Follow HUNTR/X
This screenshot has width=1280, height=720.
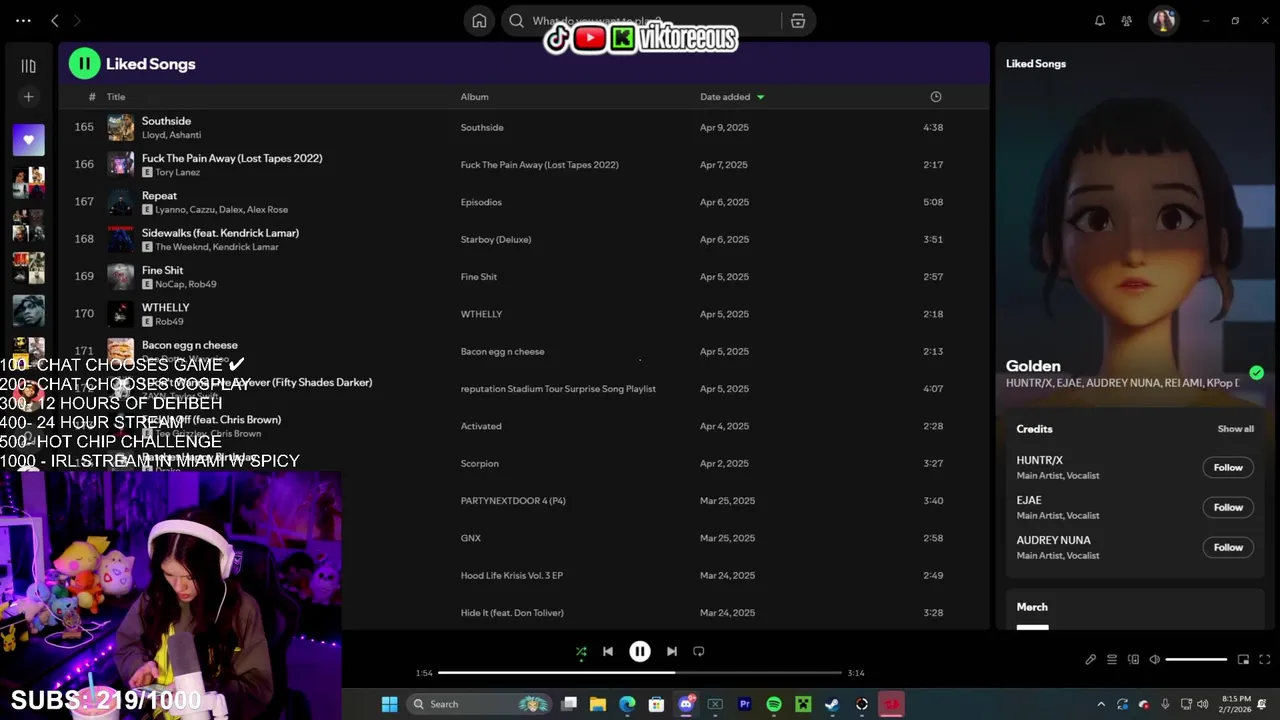pyautogui.click(x=1228, y=468)
